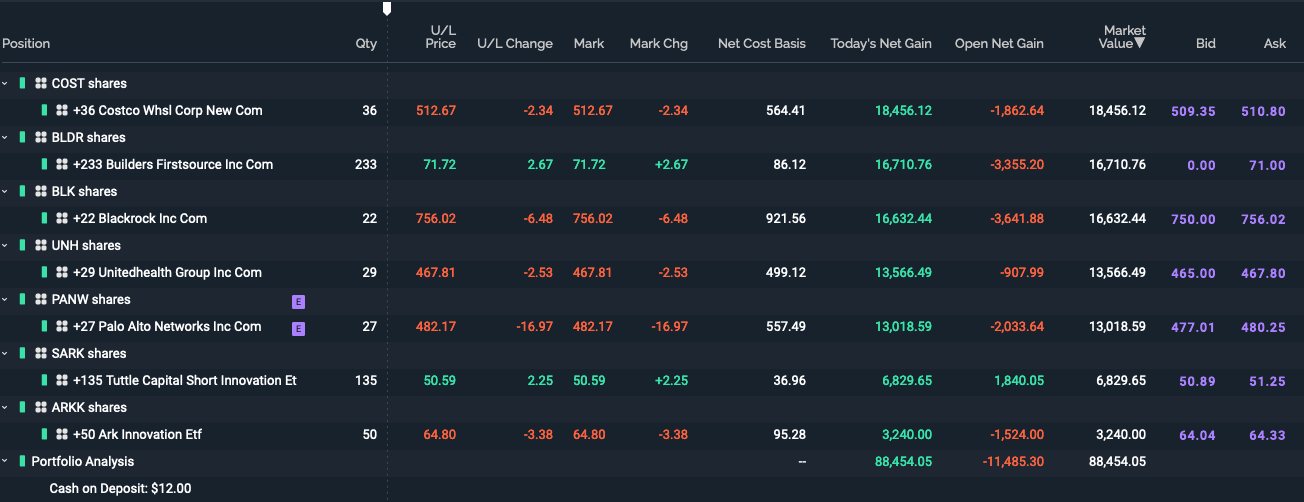Image resolution: width=1304 pixels, height=502 pixels.
Task: Collapse the ARKK shares group
Action: [5, 407]
